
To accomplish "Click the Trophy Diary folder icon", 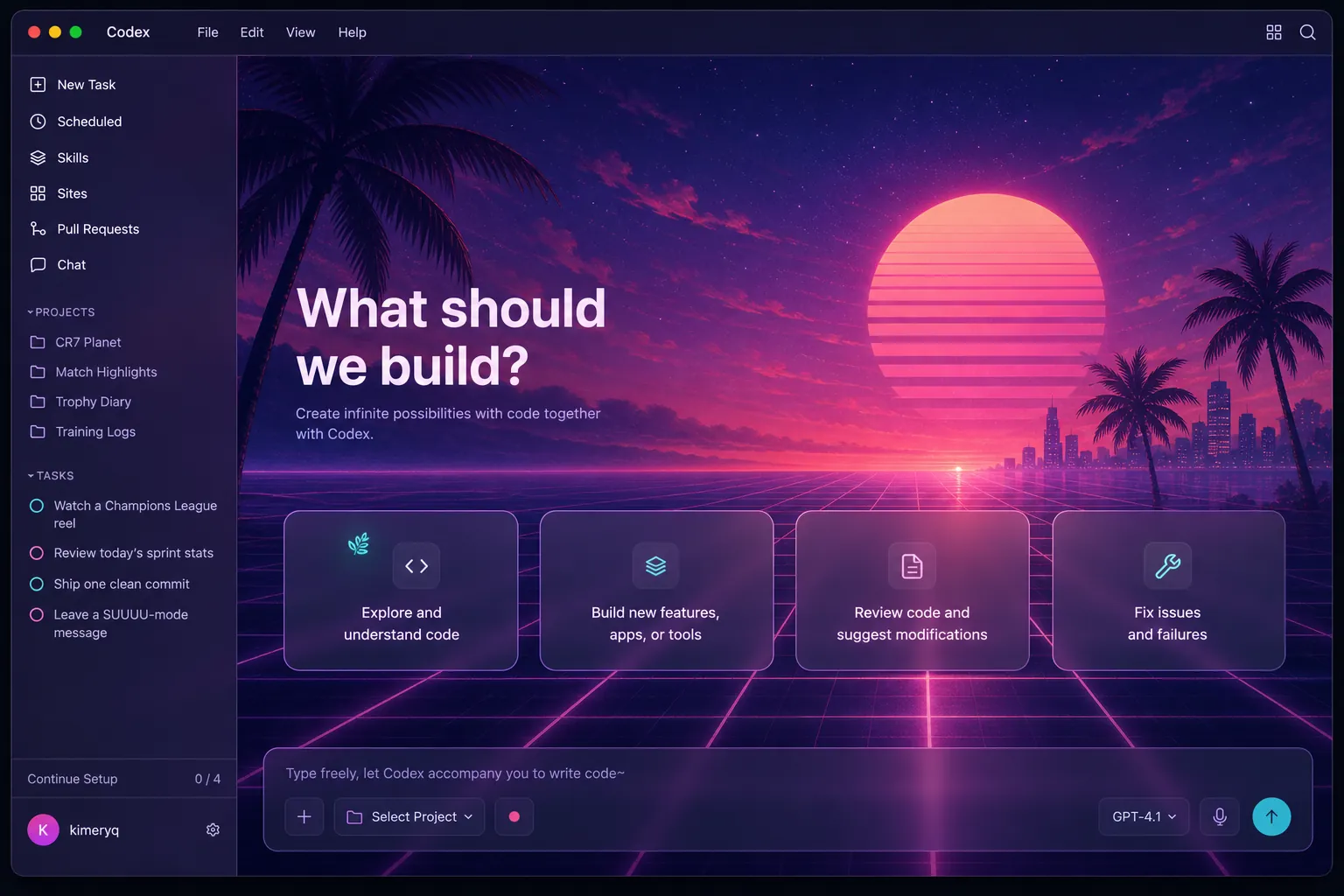I will (38, 402).
